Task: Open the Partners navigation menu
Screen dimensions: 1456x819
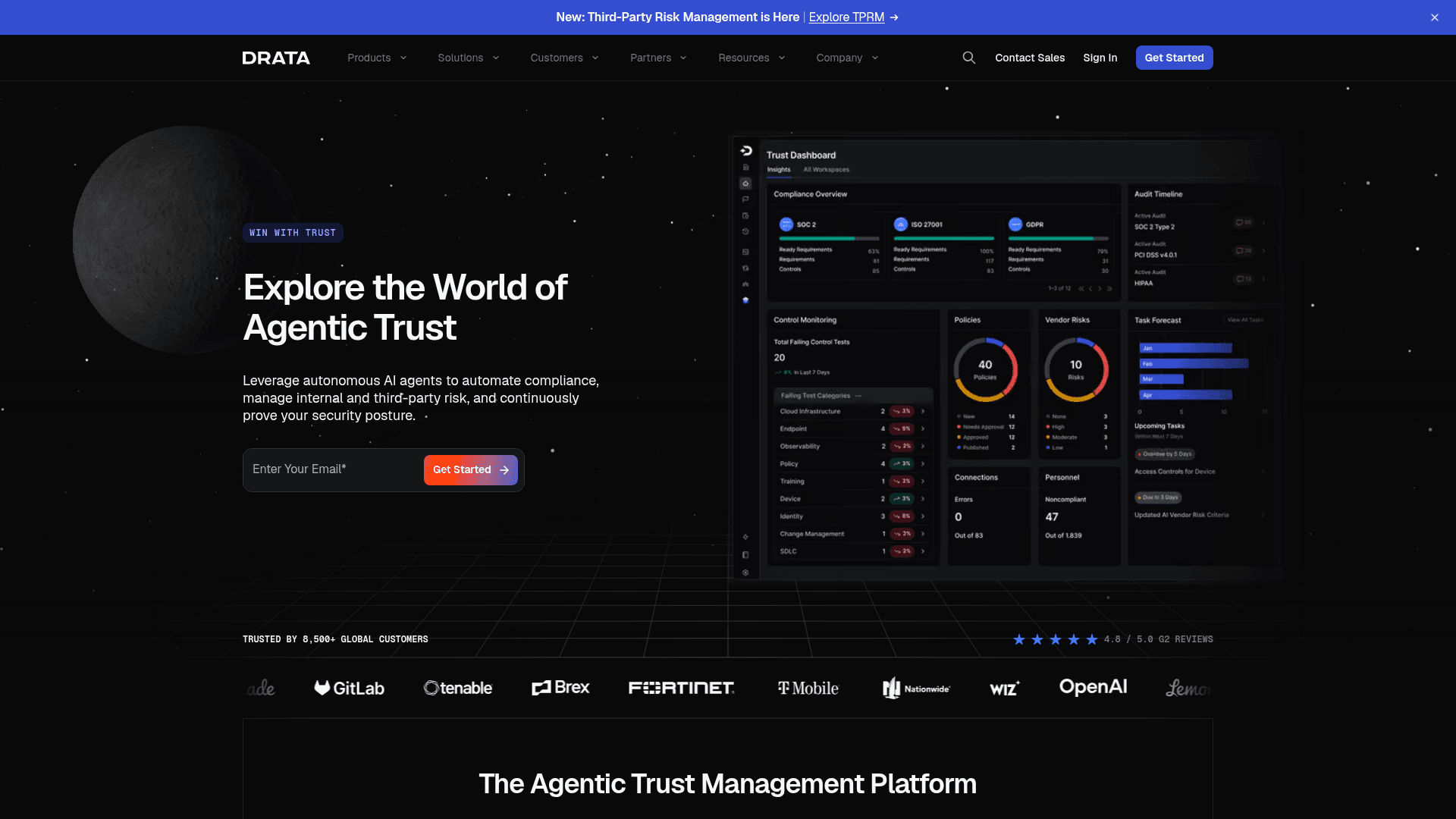Action: click(x=658, y=58)
